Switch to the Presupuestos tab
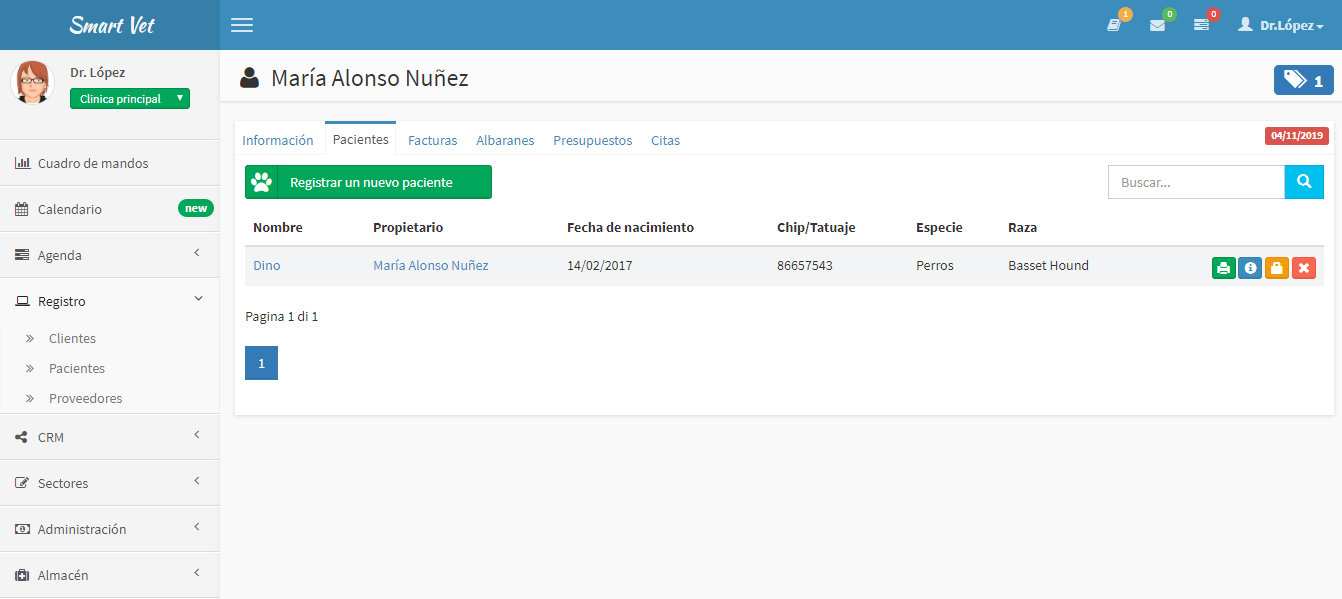The width and height of the screenshot is (1342, 599). (x=593, y=140)
